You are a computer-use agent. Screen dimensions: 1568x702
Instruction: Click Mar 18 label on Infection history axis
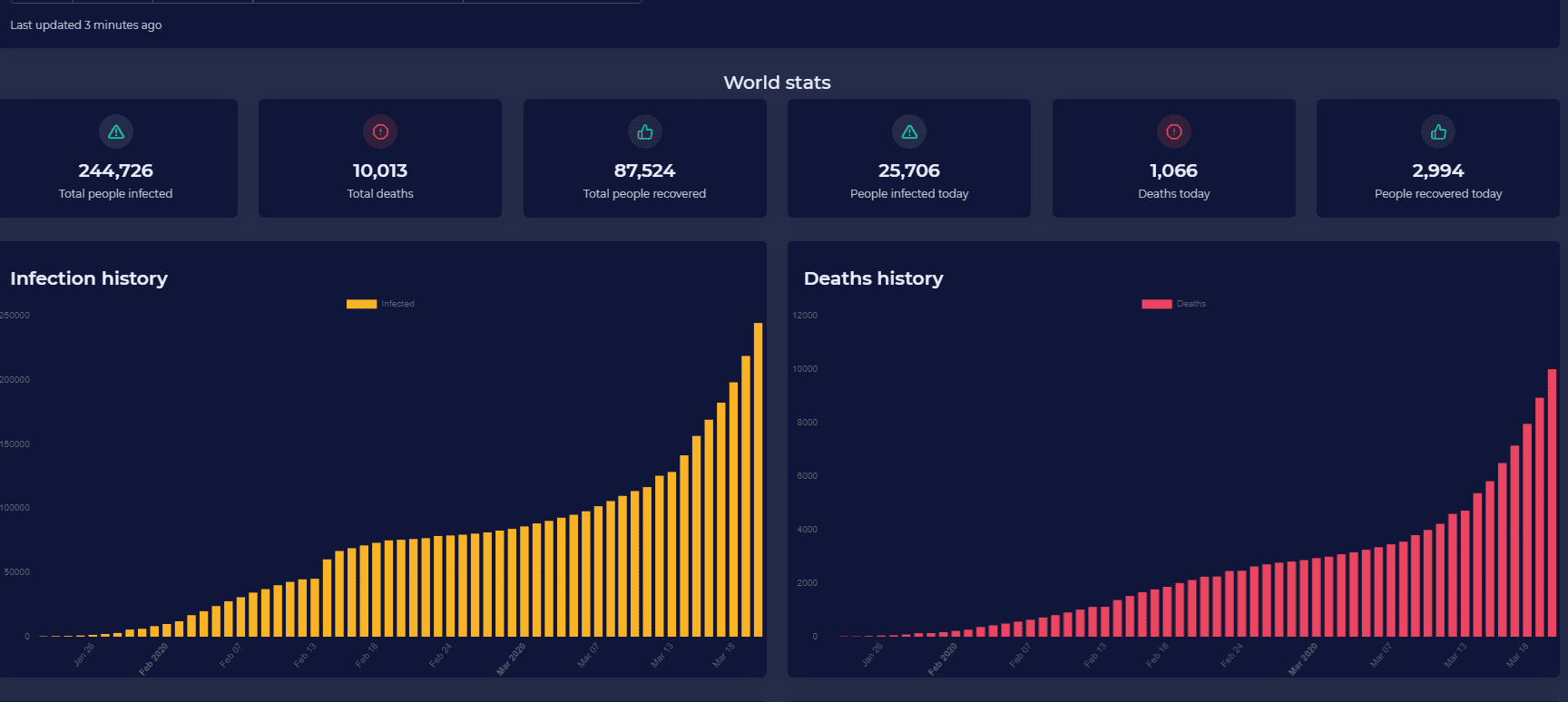723,655
